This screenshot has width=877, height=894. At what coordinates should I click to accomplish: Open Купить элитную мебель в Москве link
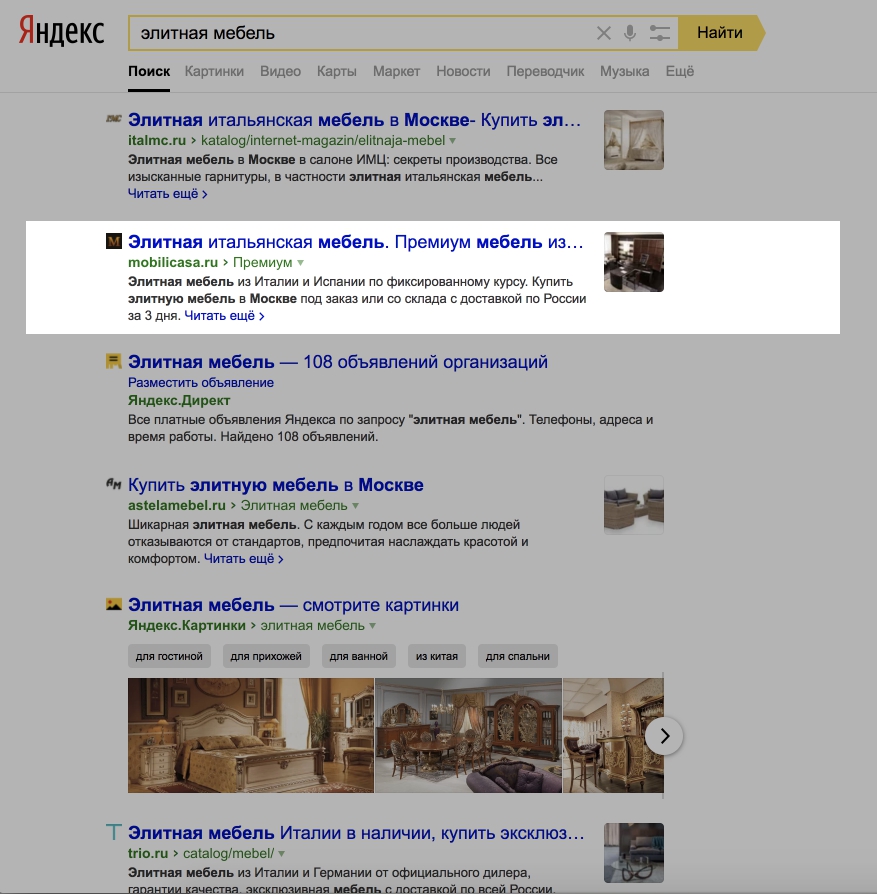275,485
